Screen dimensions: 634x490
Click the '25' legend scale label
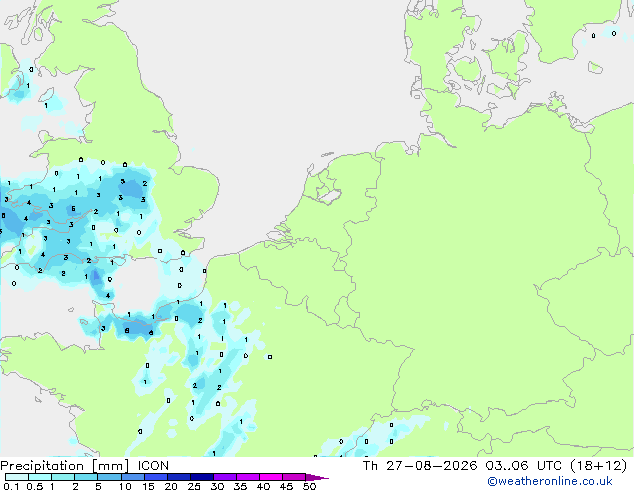point(194,486)
